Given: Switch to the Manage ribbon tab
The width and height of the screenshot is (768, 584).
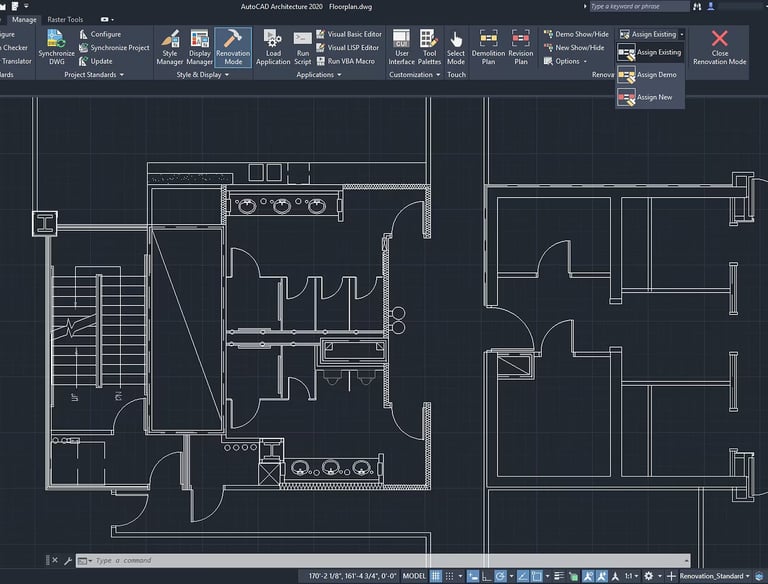Looking at the screenshot, I should pos(24,20).
